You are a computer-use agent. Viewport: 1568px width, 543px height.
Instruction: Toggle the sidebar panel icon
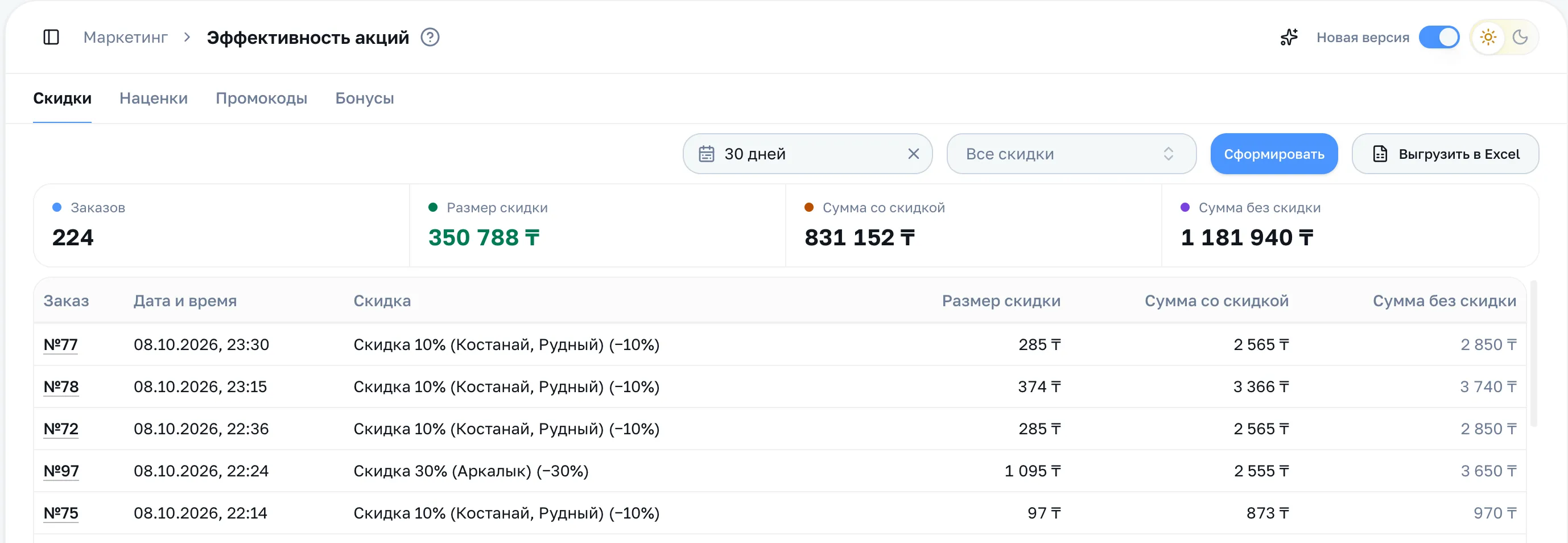51,37
